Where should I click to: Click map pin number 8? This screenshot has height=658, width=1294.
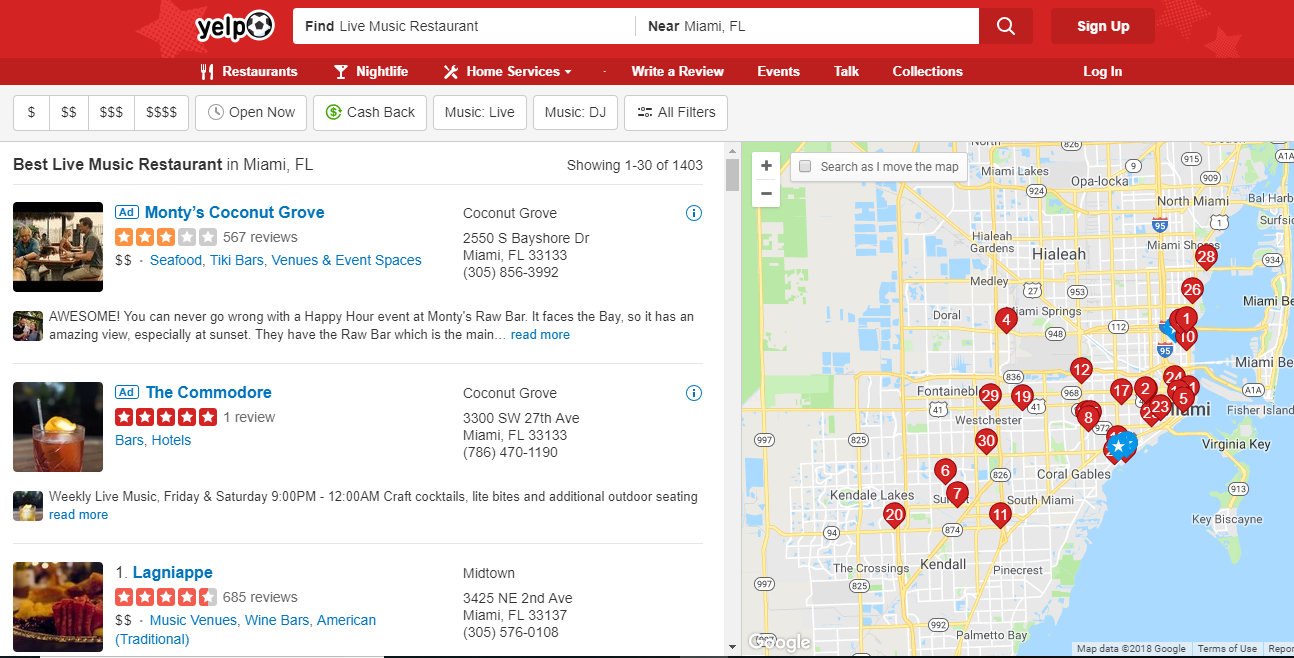[1088, 418]
